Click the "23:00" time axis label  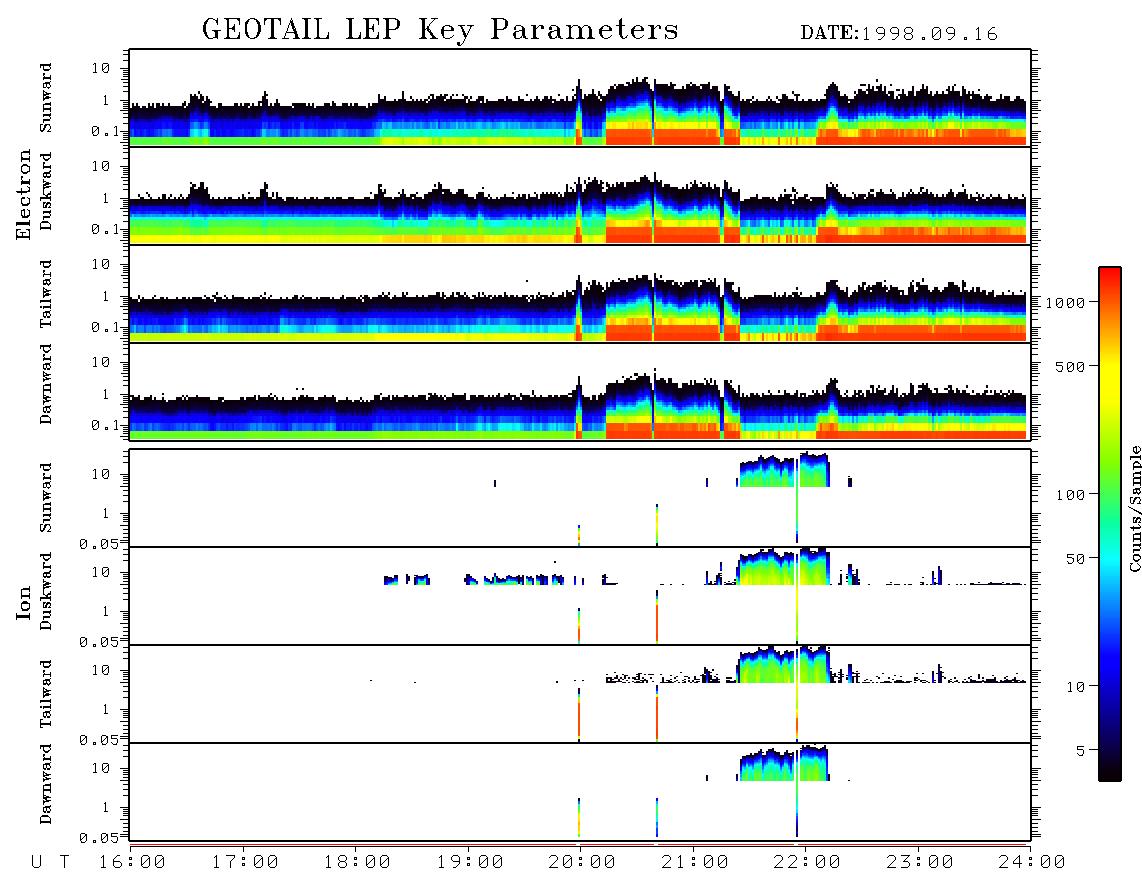point(920,862)
